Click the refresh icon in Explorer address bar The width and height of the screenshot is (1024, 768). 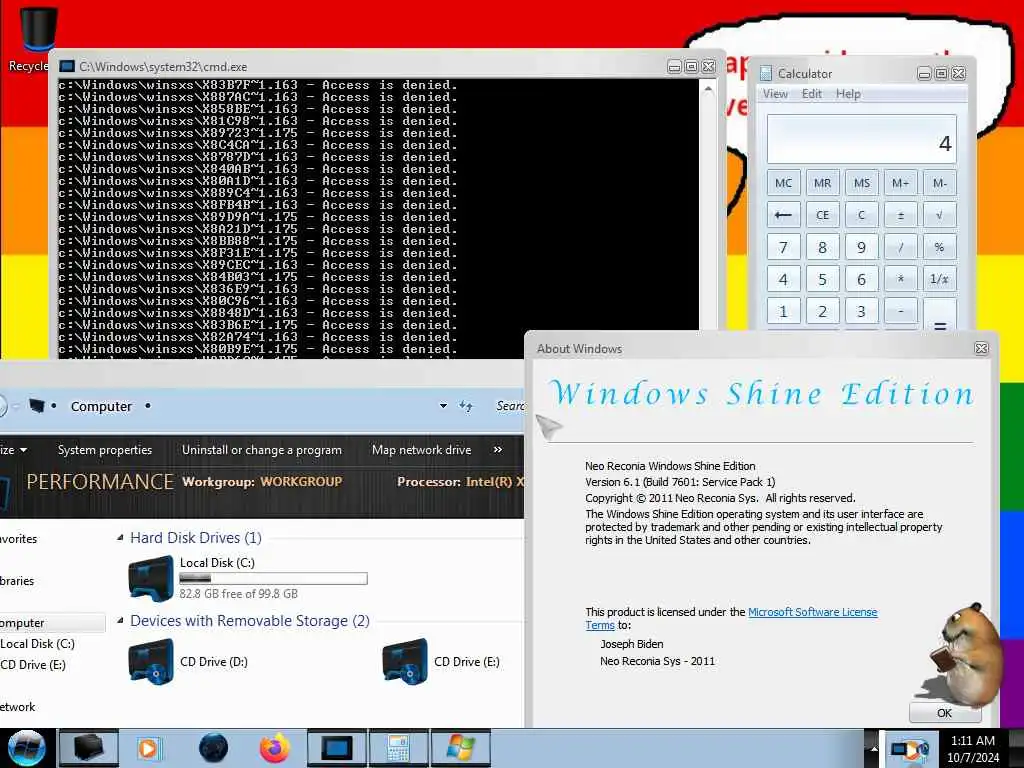tap(466, 406)
